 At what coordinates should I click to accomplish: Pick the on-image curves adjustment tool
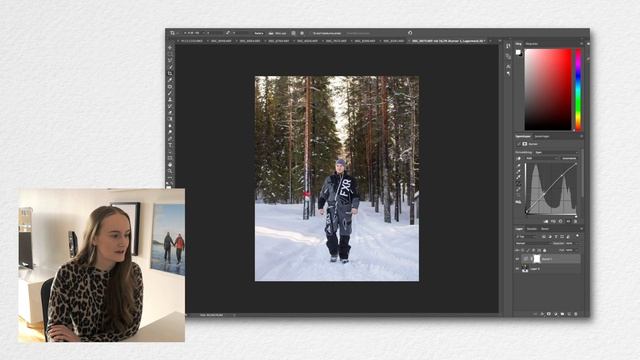click(518, 158)
